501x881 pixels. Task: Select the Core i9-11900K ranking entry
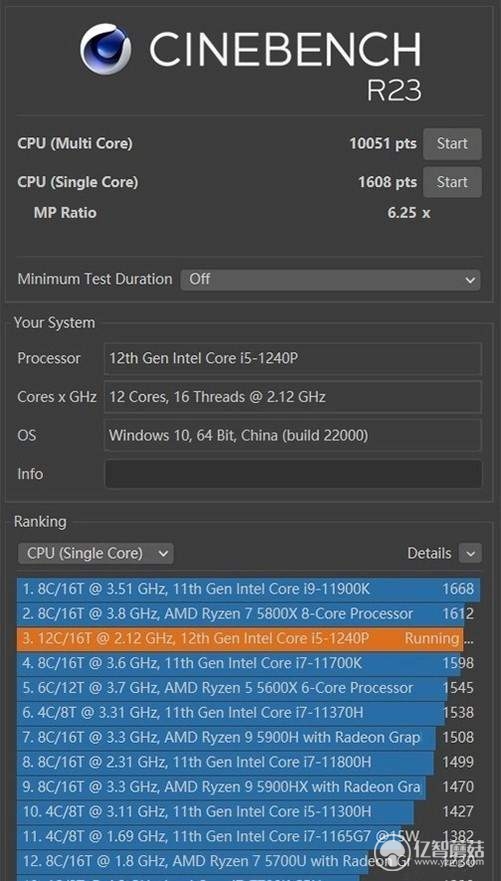248,589
